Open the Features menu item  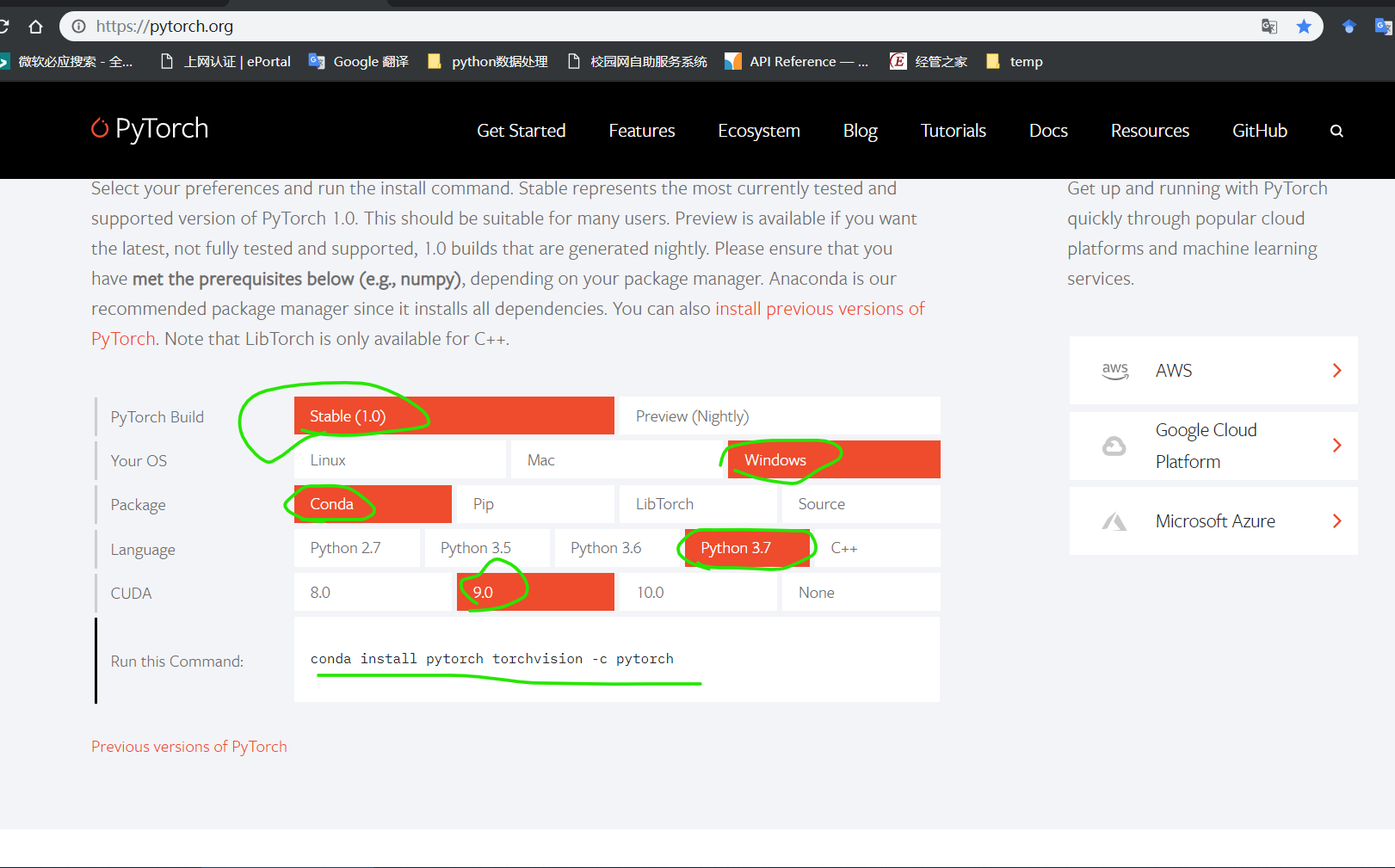[642, 131]
